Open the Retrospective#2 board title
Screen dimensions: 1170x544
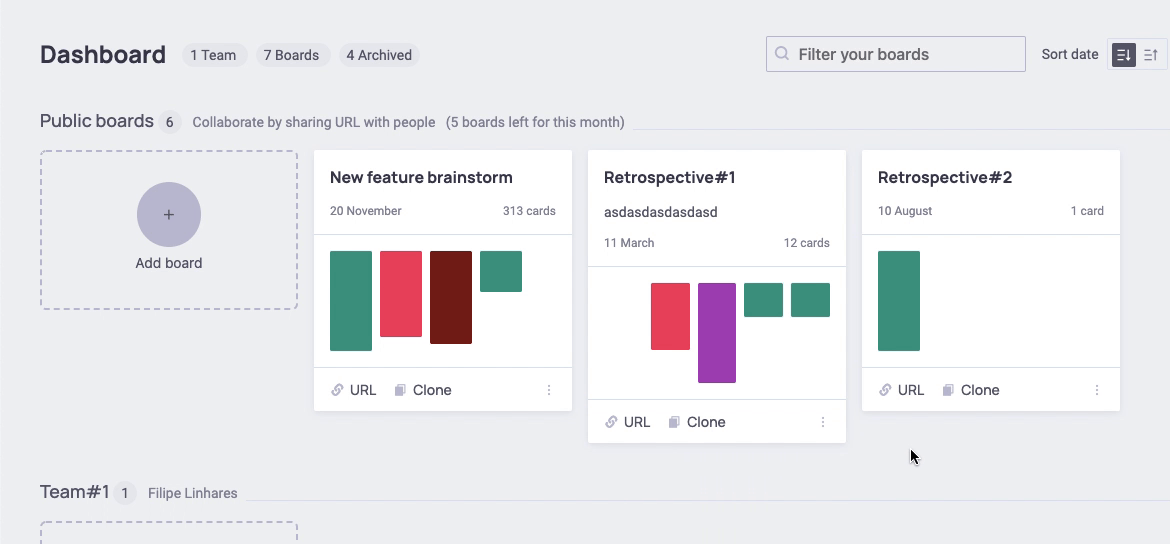[x=945, y=177]
